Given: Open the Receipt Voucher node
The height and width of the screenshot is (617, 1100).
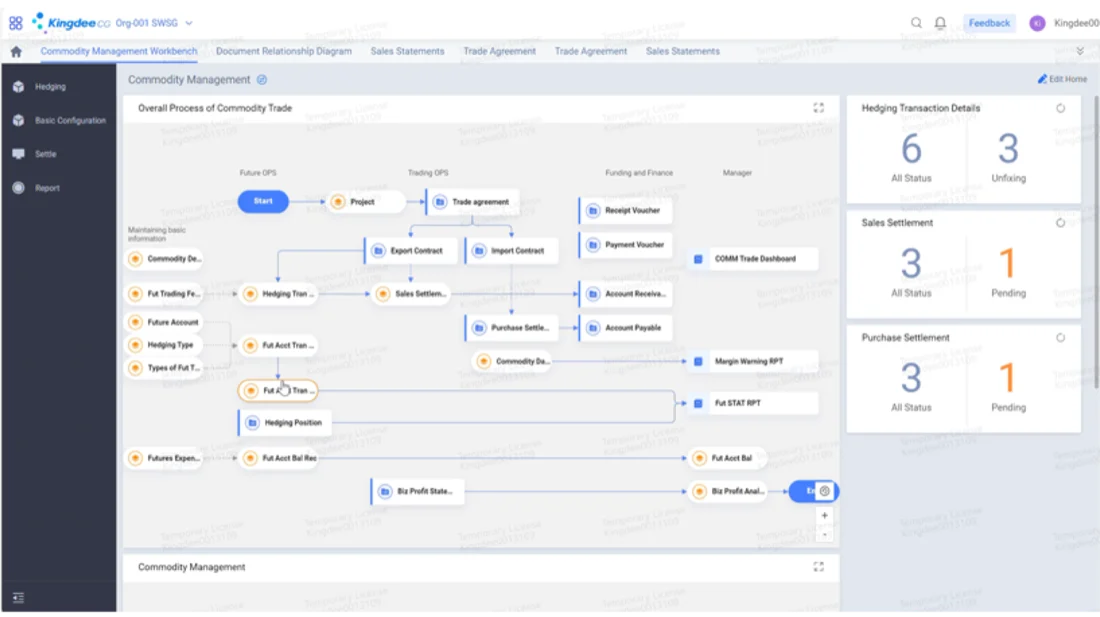Looking at the screenshot, I should pyautogui.click(x=626, y=210).
